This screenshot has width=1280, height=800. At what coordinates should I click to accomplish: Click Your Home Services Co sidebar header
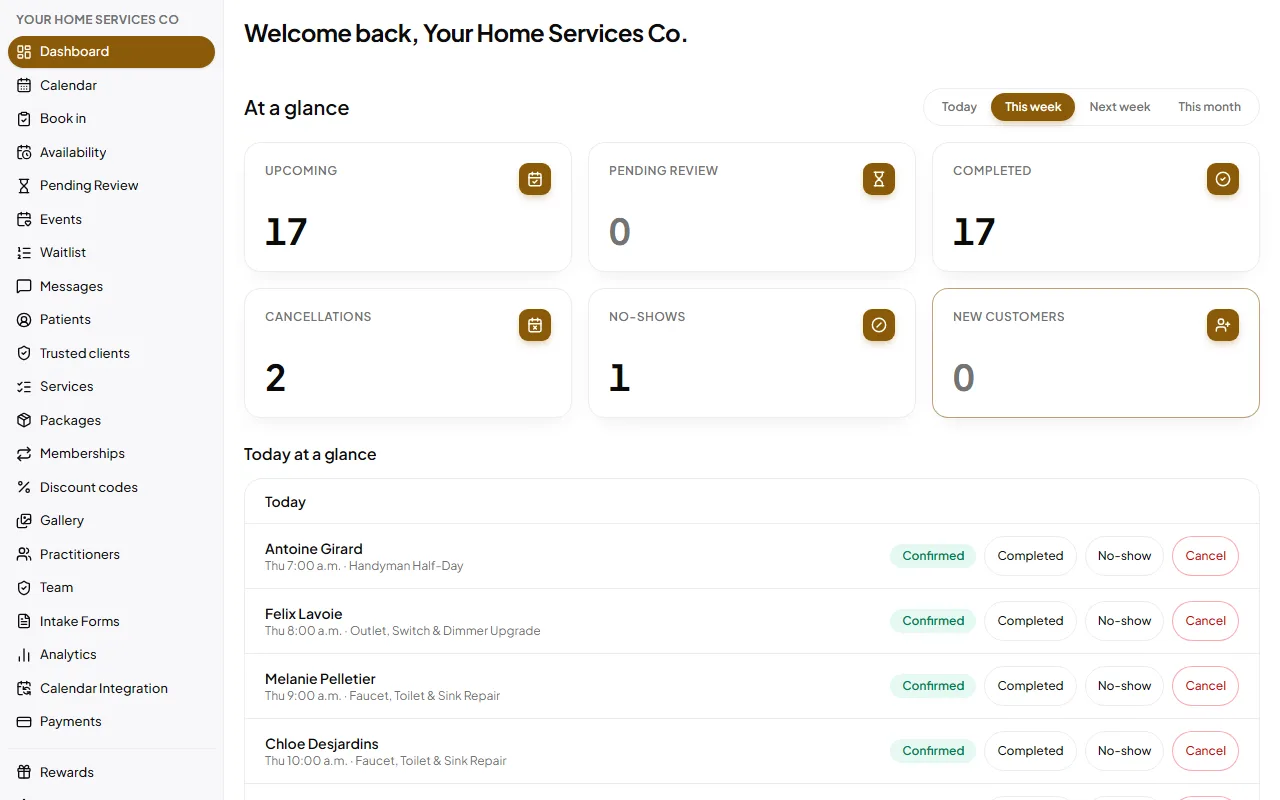[x=97, y=19]
